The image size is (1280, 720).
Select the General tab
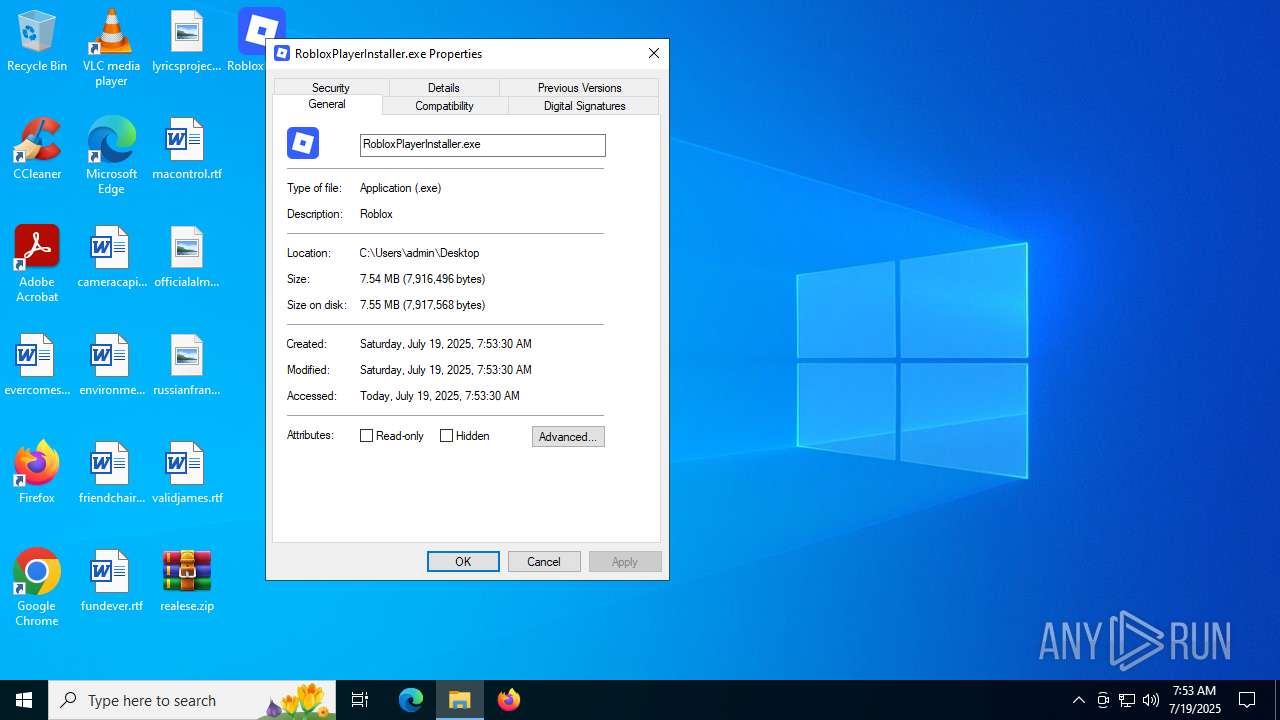coord(327,104)
